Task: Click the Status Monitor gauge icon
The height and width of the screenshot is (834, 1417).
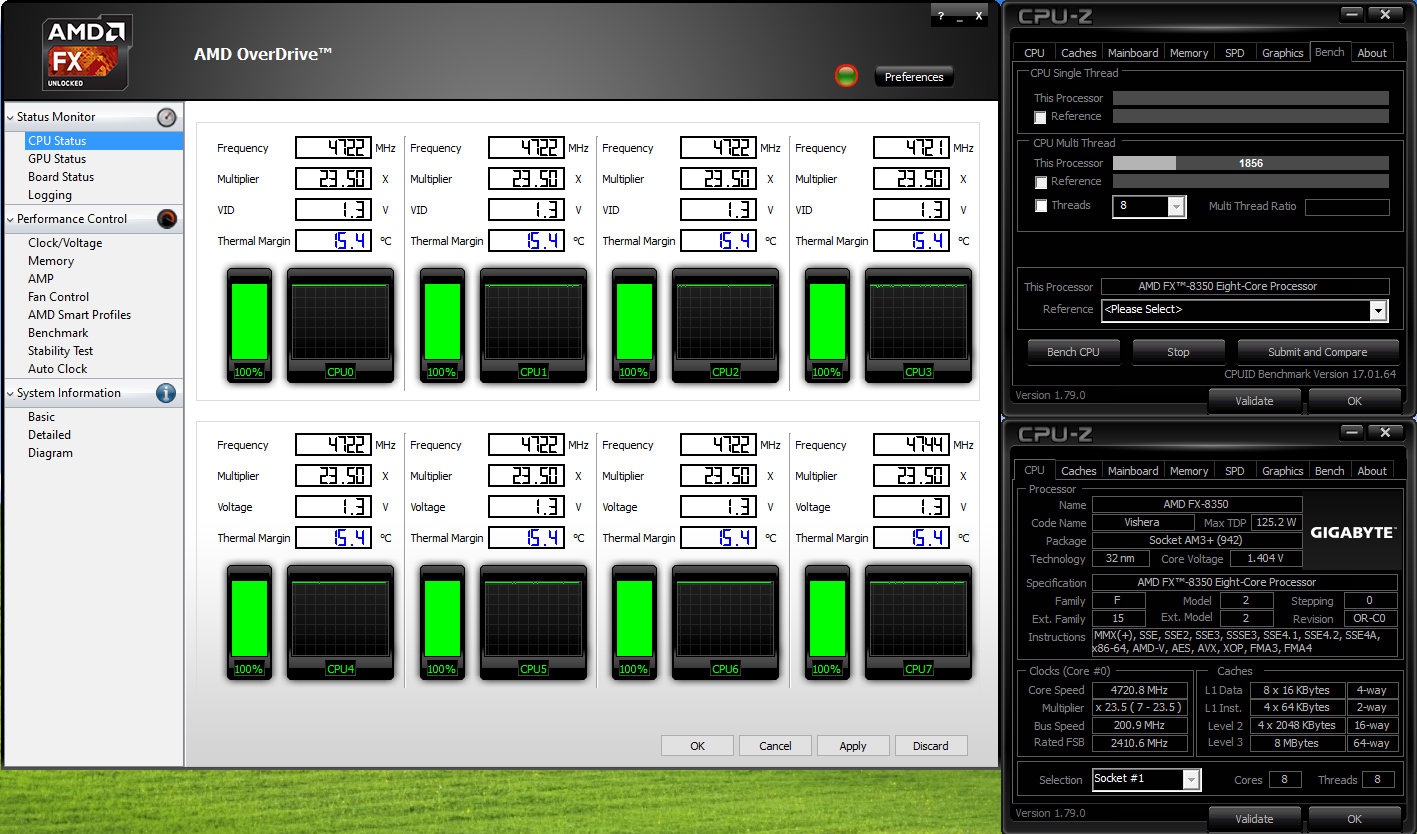Action: tap(167, 117)
